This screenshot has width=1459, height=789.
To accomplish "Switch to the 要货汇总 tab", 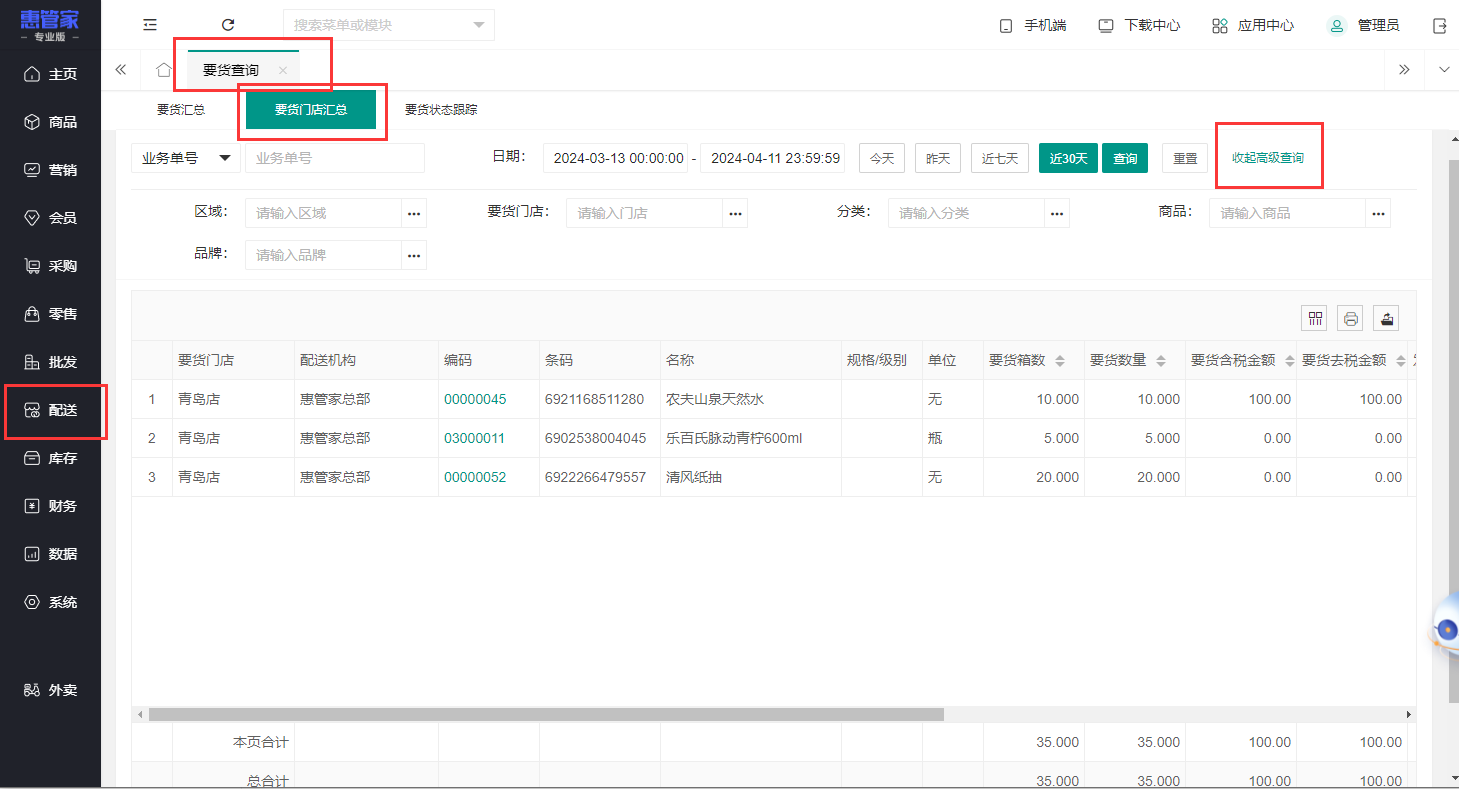I will tap(181, 110).
